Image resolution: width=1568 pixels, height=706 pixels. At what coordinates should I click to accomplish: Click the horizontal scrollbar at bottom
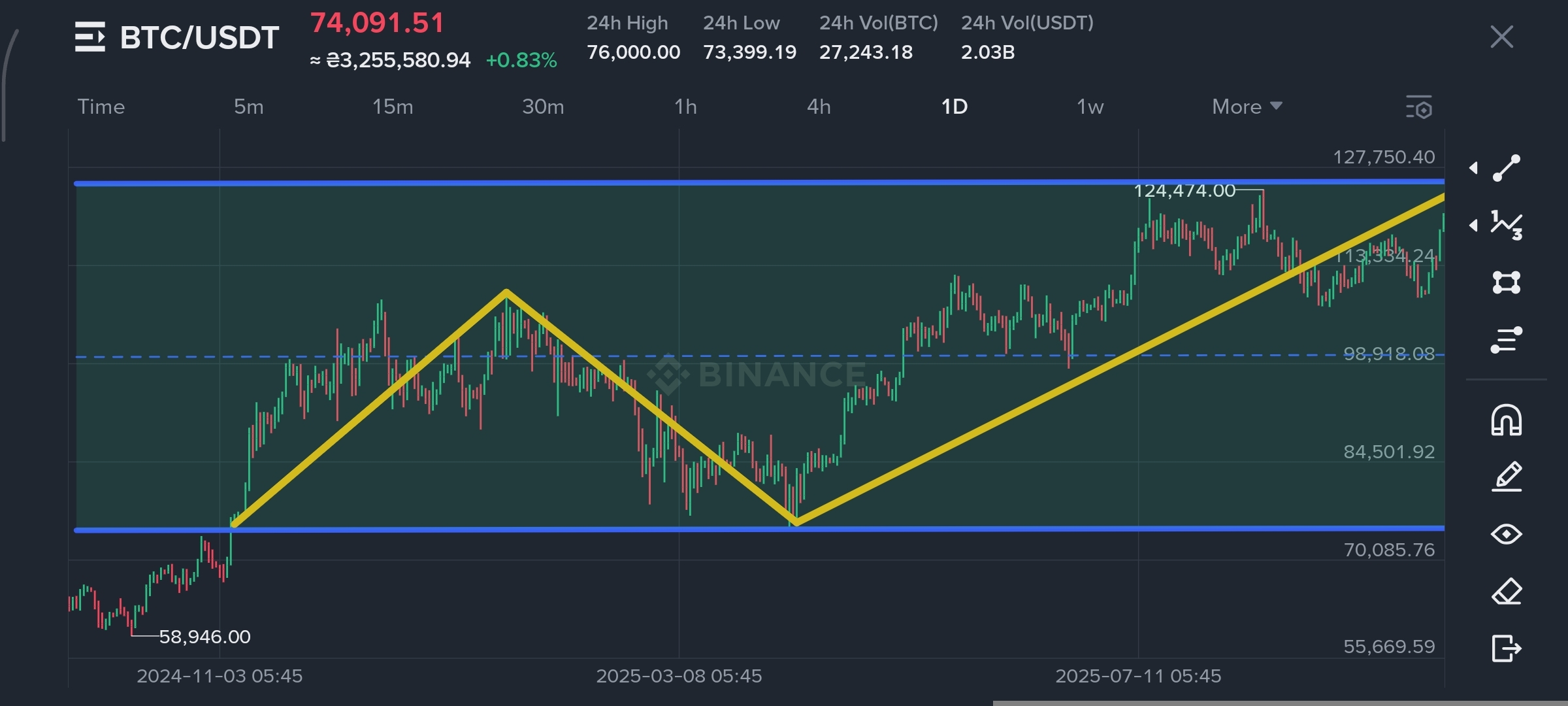(1279, 703)
